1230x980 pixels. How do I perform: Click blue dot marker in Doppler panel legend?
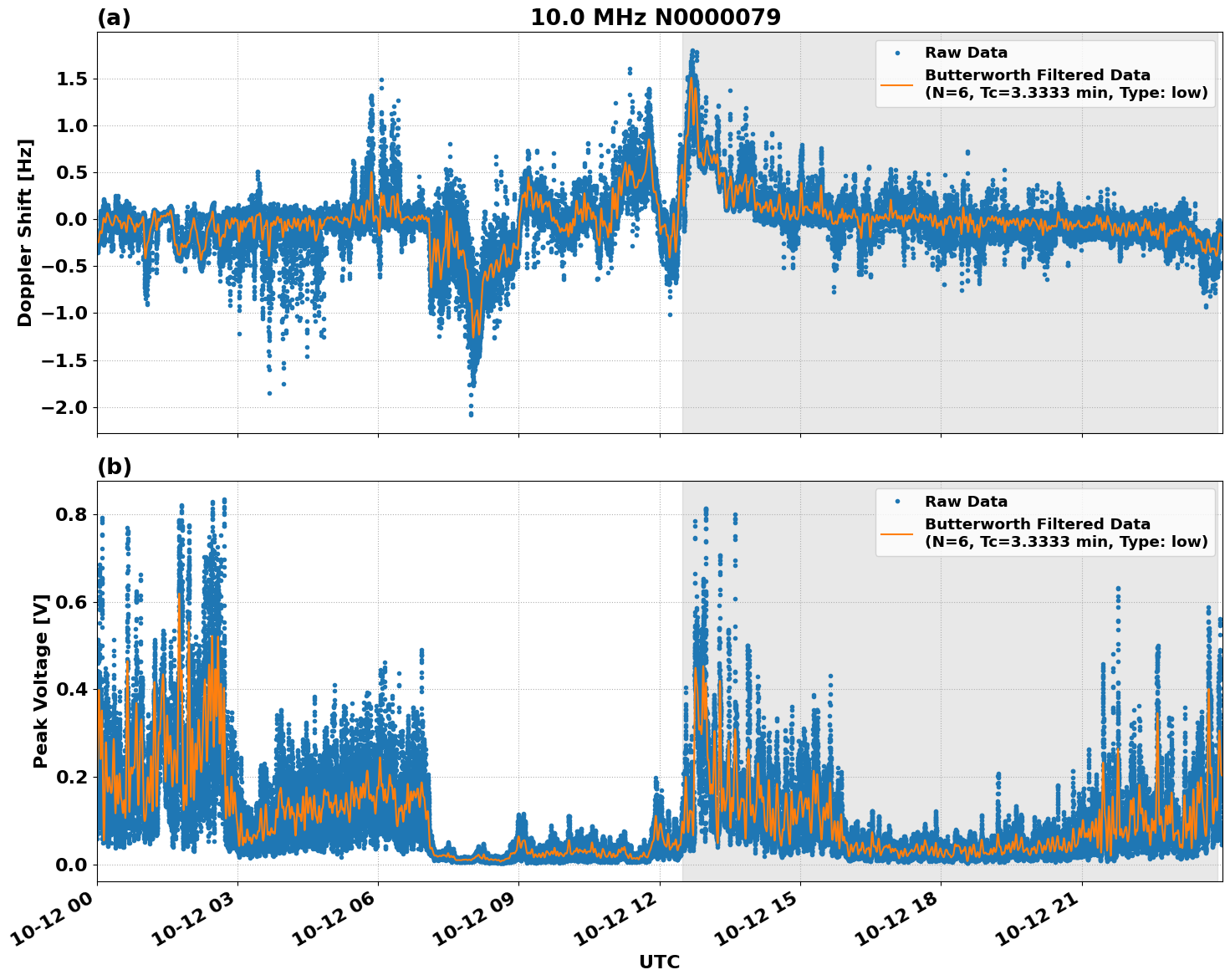[x=897, y=53]
